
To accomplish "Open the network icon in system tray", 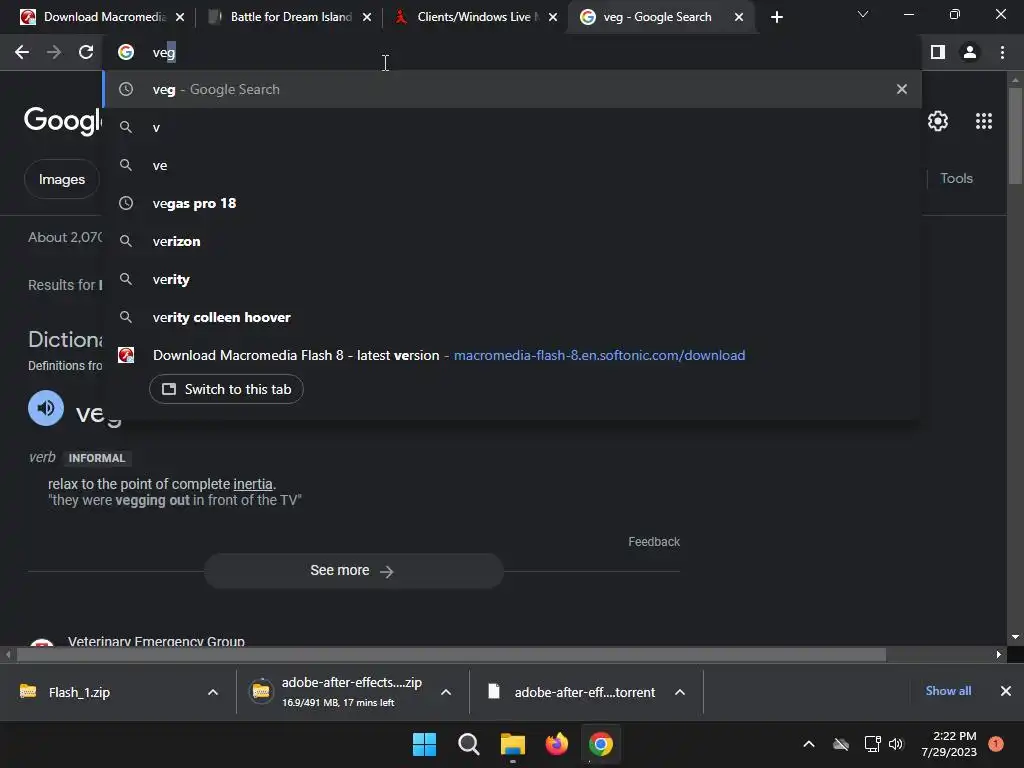I will [x=872, y=744].
